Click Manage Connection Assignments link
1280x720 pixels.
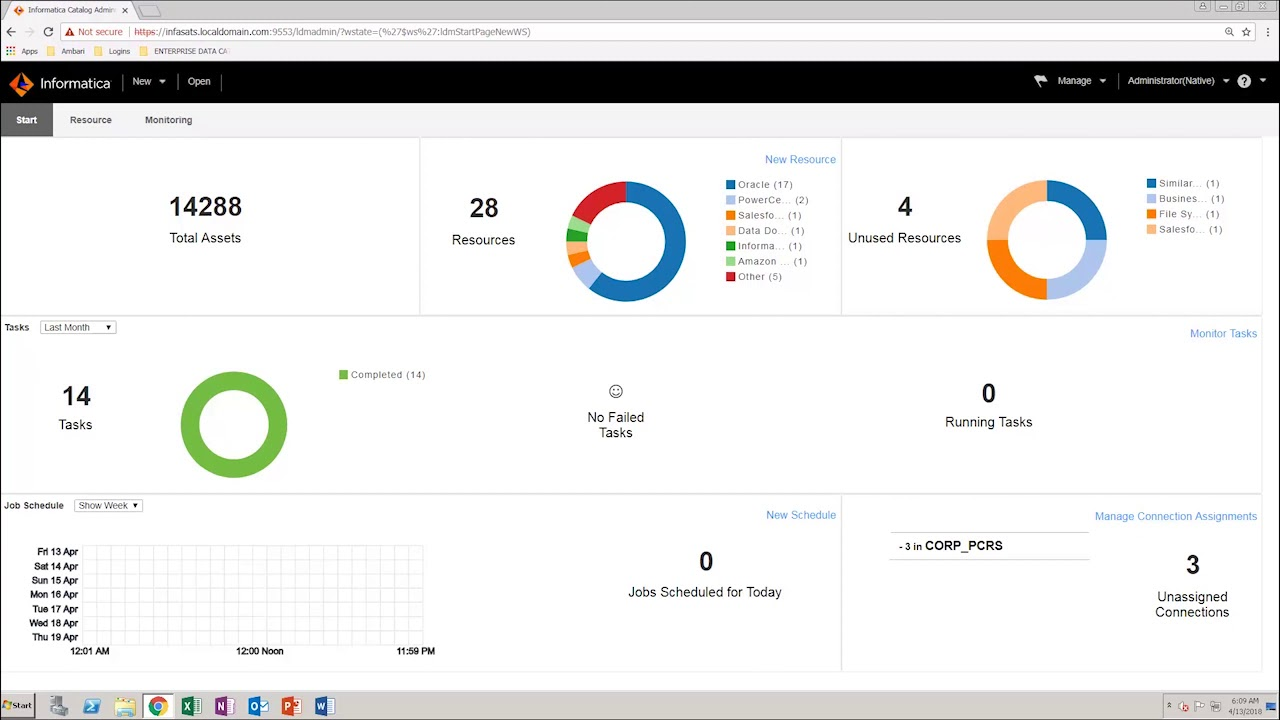click(x=1176, y=516)
